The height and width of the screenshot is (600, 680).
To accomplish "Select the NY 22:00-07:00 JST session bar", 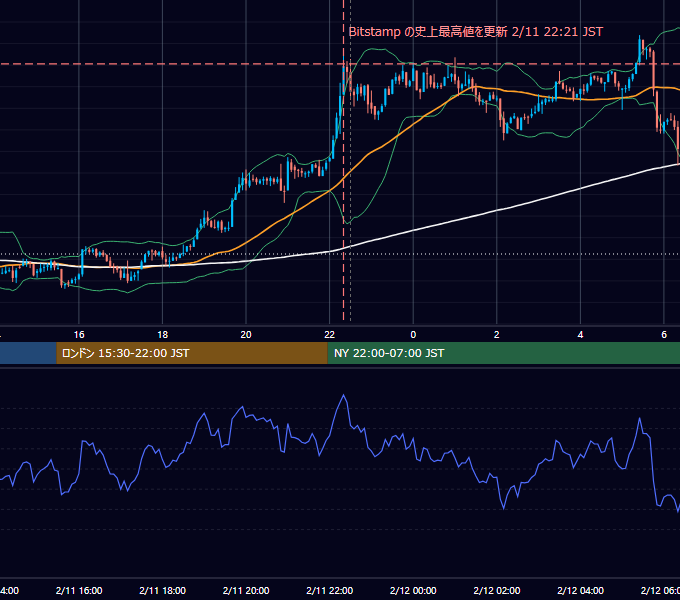I will click(503, 353).
